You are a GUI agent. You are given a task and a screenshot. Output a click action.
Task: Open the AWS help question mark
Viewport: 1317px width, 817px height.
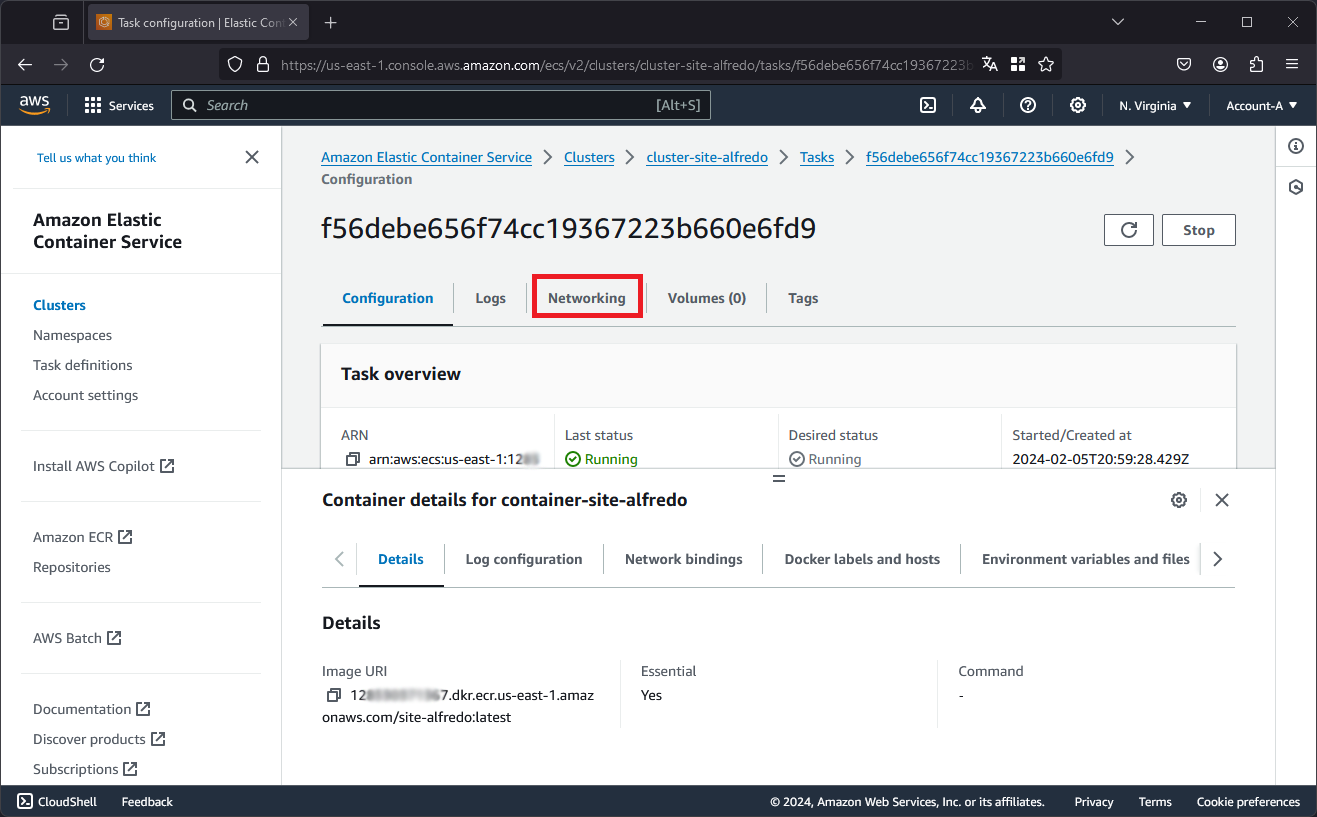[1028, 105]
